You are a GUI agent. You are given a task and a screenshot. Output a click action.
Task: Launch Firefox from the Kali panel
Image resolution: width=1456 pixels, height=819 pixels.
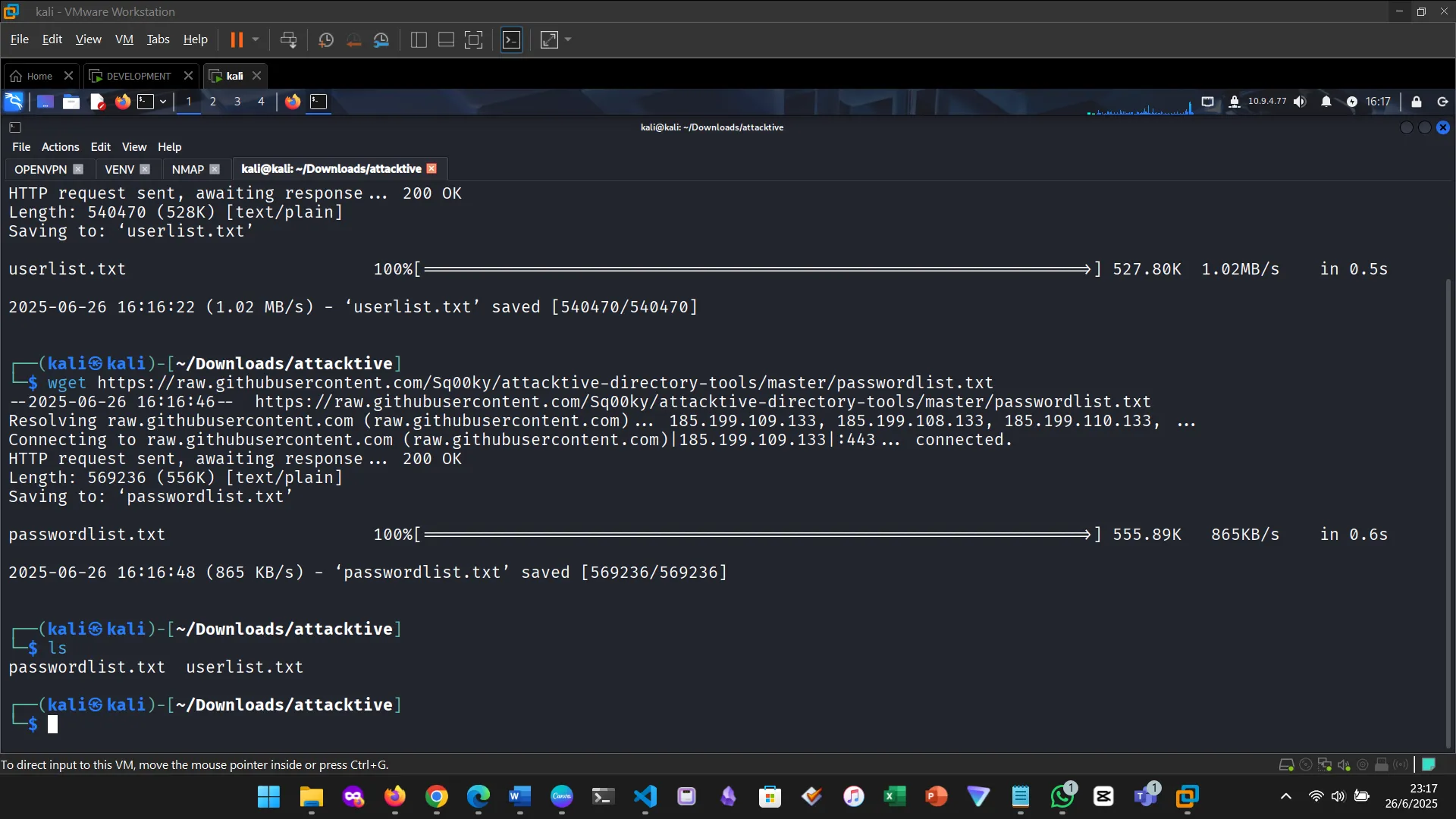click(122, 101)
